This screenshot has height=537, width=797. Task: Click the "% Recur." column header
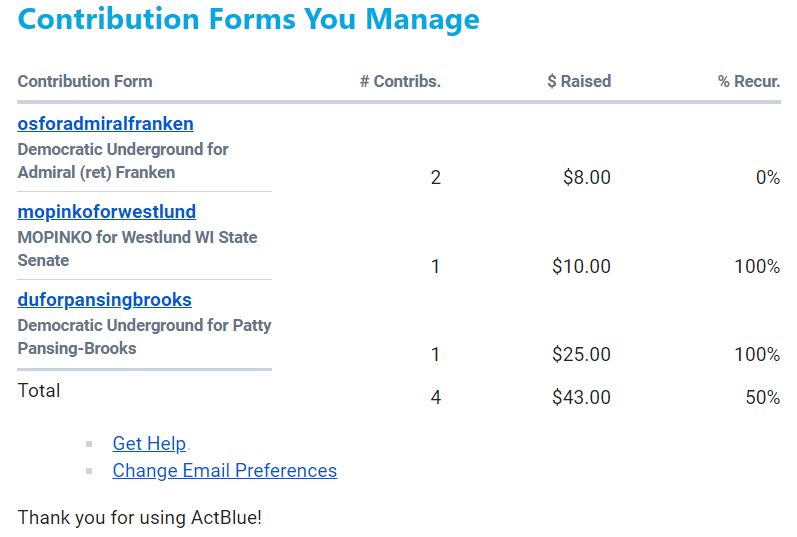748,82
